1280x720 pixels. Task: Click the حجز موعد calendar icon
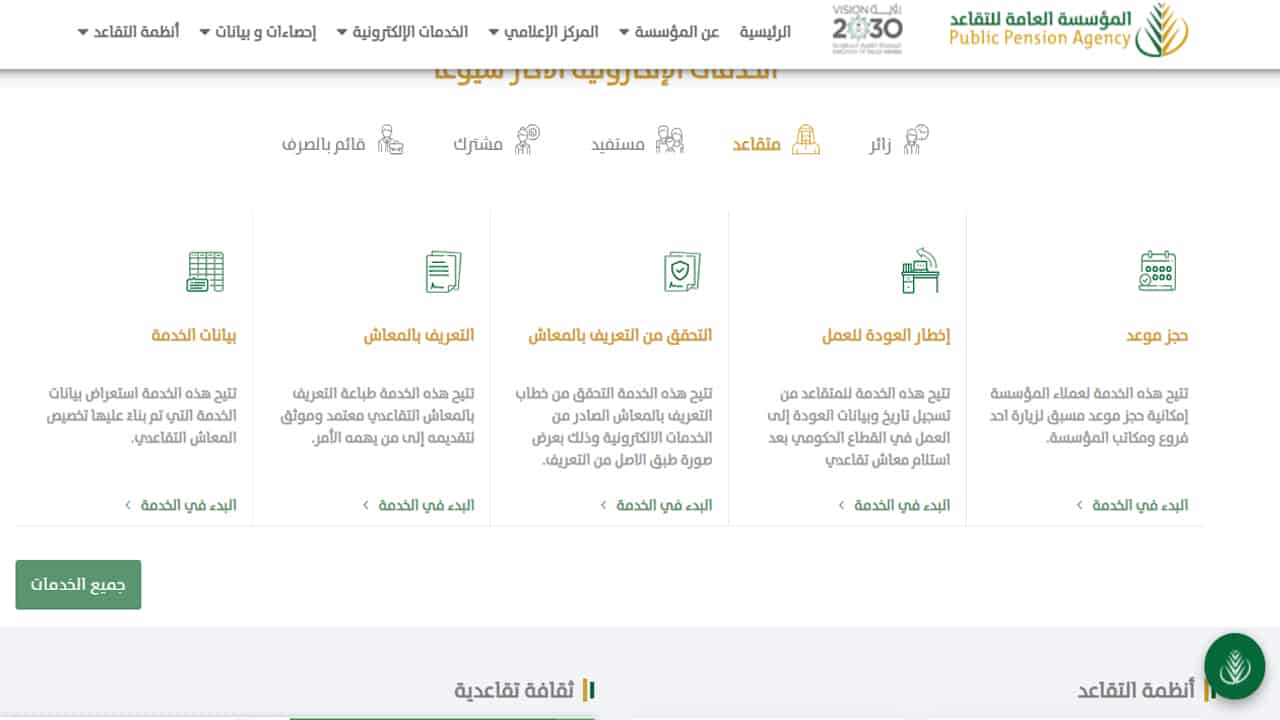pos(1157,271)
